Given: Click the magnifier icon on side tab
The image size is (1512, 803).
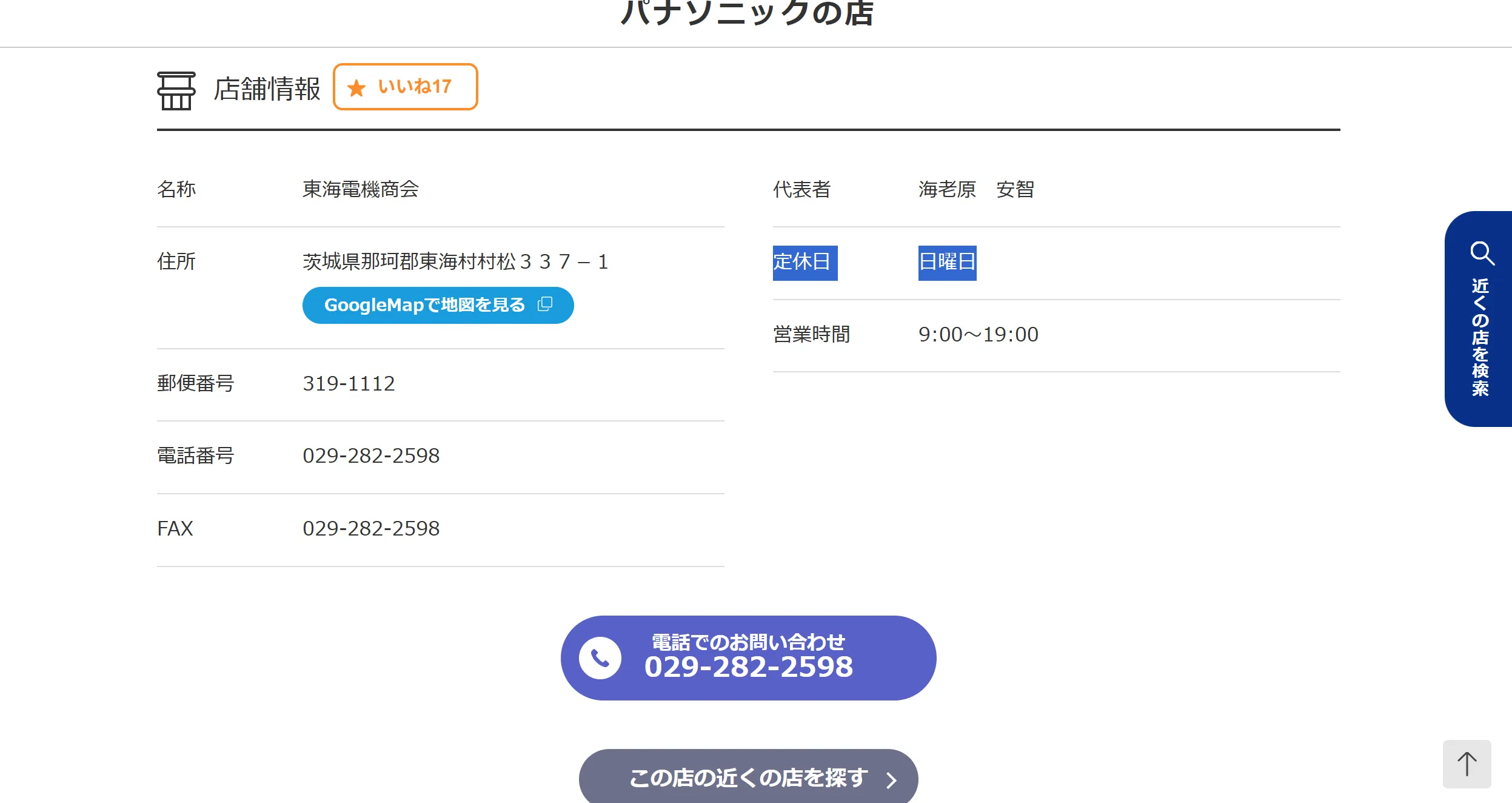Looking at the screenshot, I should pos(1482,253).
